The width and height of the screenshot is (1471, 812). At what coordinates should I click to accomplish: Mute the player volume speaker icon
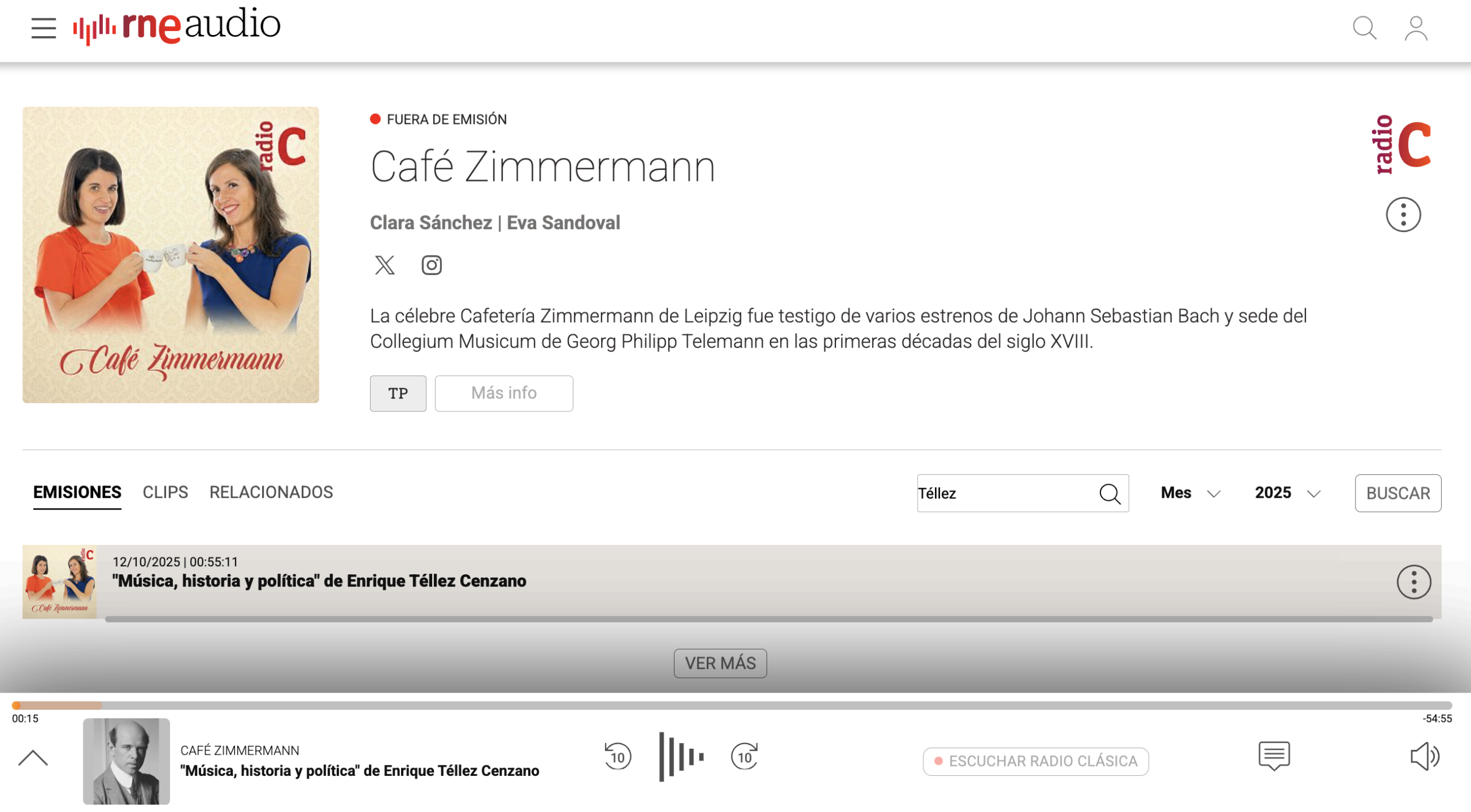(x=1425, y=756)
